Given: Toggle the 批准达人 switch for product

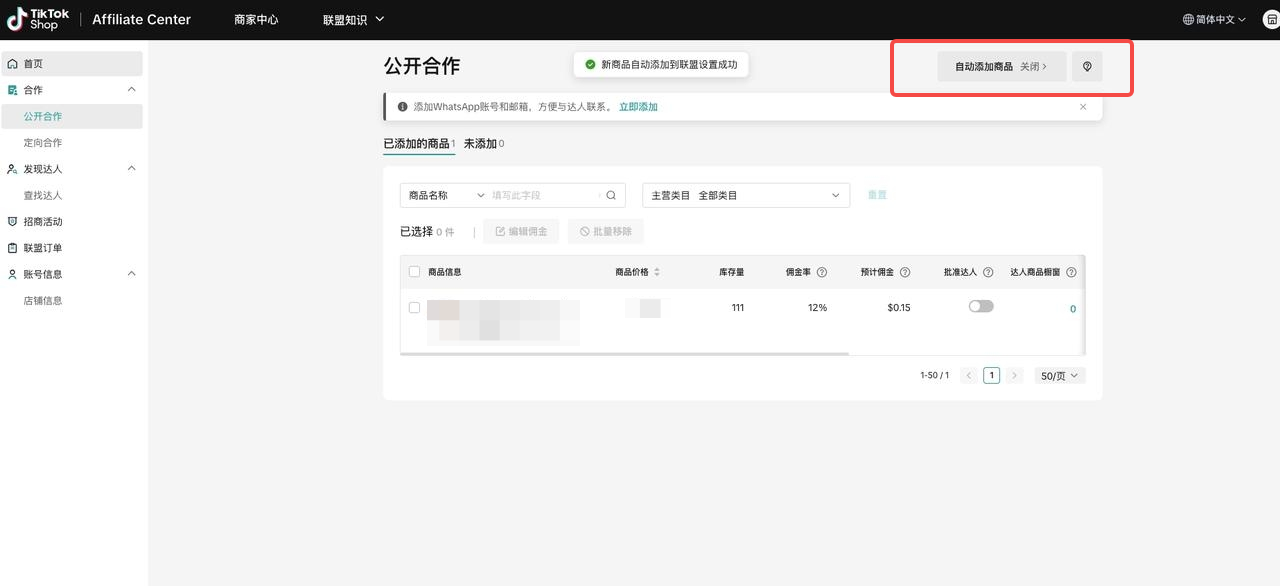Looking at the screenshot, I should tap(981, 307).
